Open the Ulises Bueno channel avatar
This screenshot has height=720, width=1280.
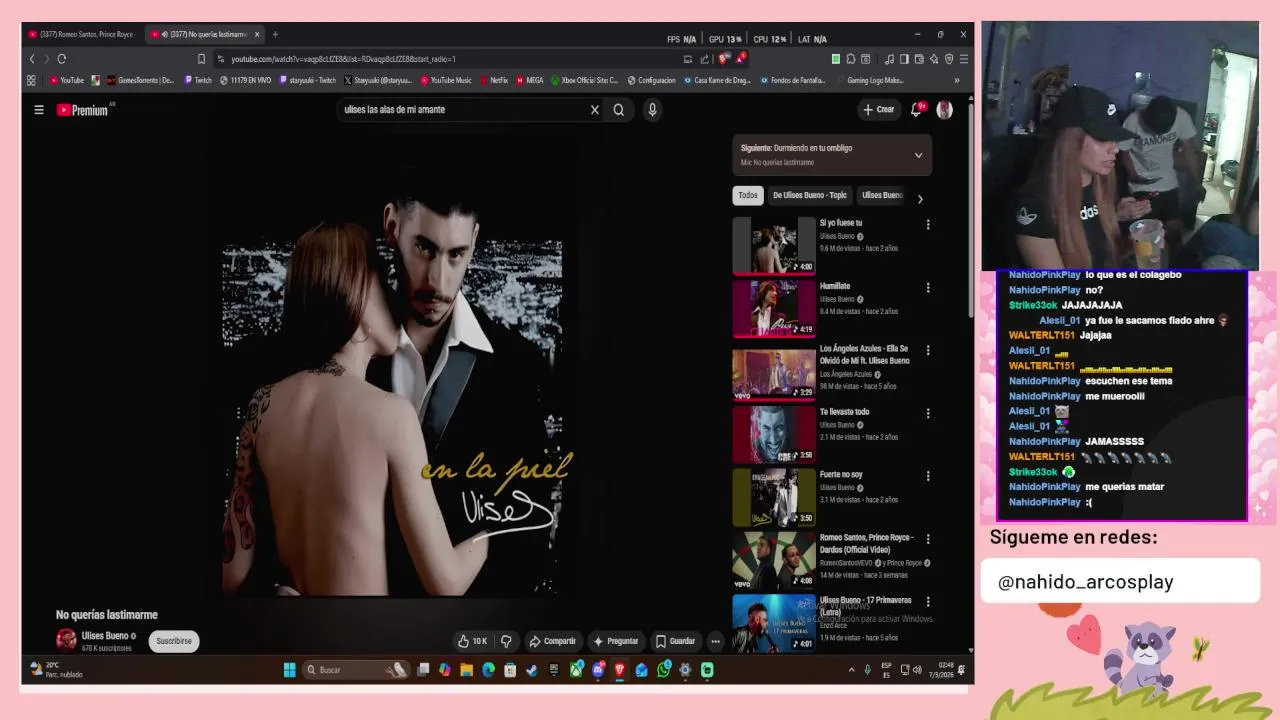[x=66, y=640]
